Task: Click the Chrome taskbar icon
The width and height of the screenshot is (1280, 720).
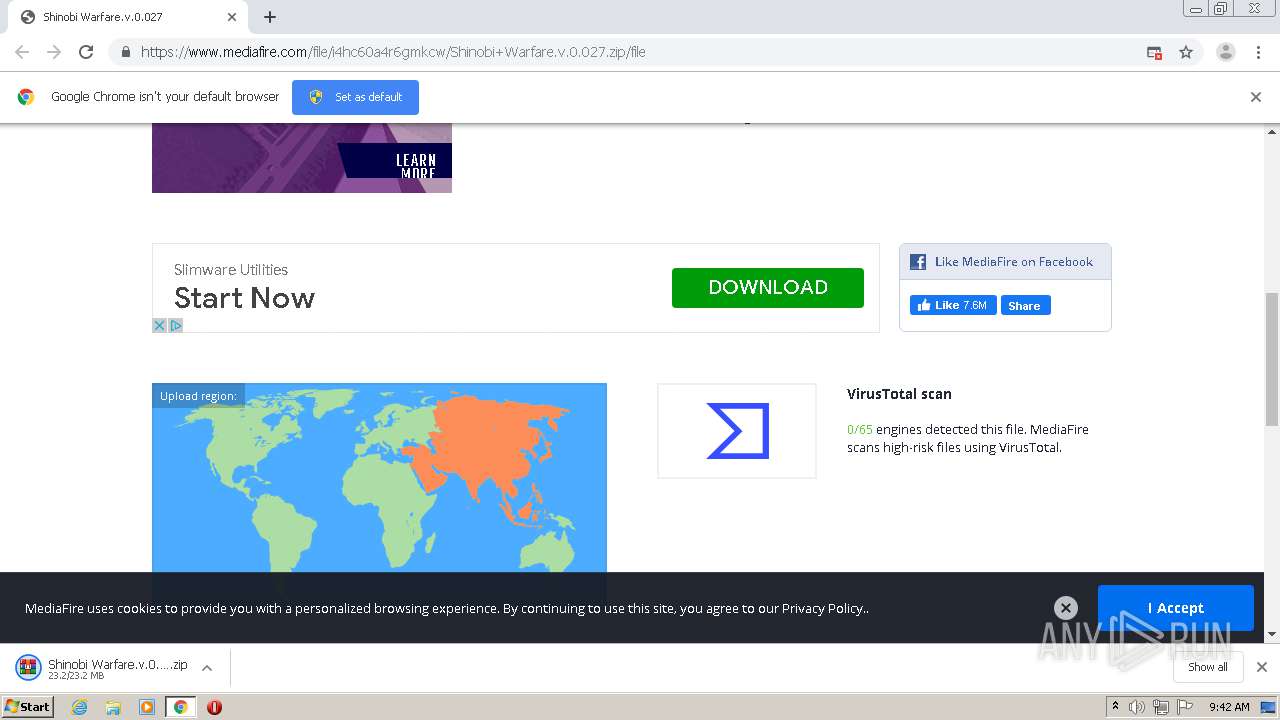Action: (x=180, y=707)
